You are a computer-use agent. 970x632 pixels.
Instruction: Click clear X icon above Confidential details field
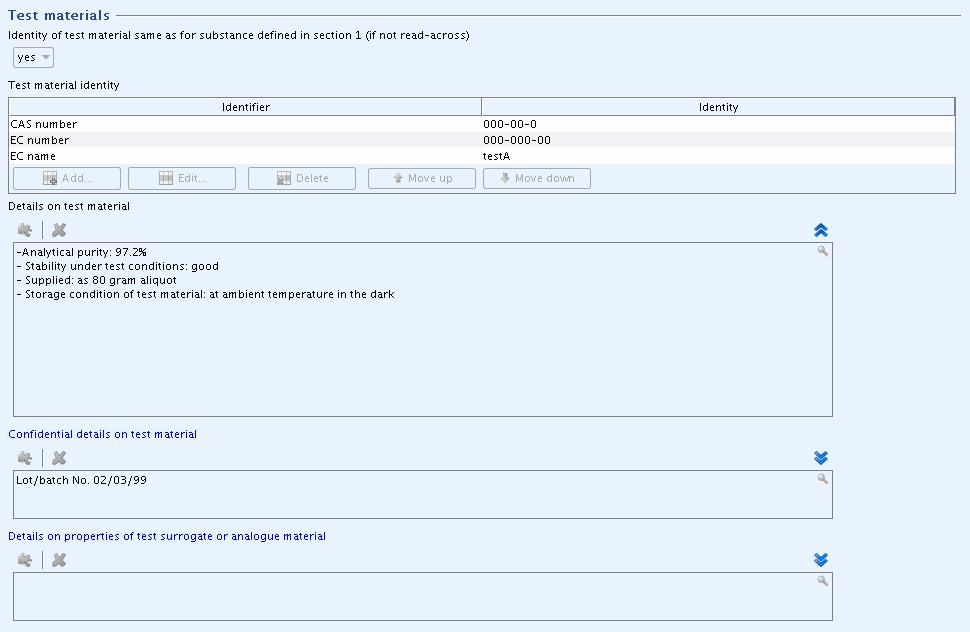59,458
